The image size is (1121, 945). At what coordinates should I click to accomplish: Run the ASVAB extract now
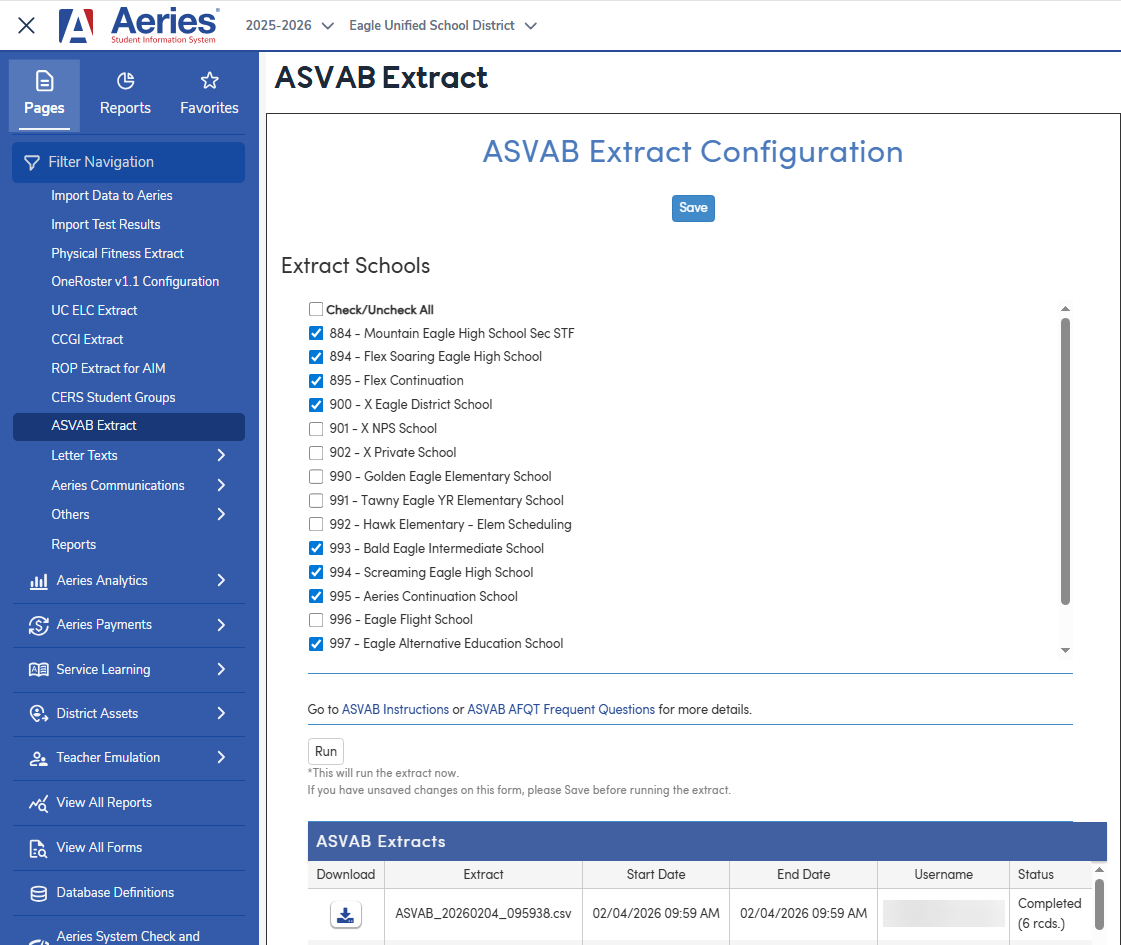[x=325, y=752]
